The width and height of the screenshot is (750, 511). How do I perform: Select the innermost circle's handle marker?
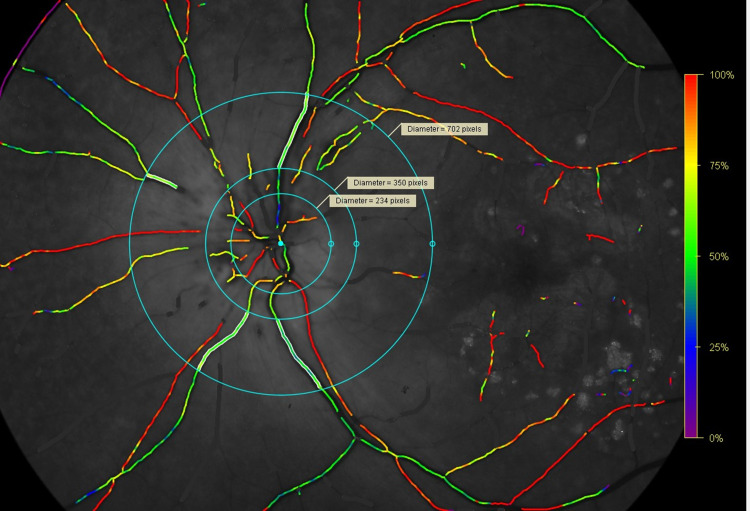(331, 244)
